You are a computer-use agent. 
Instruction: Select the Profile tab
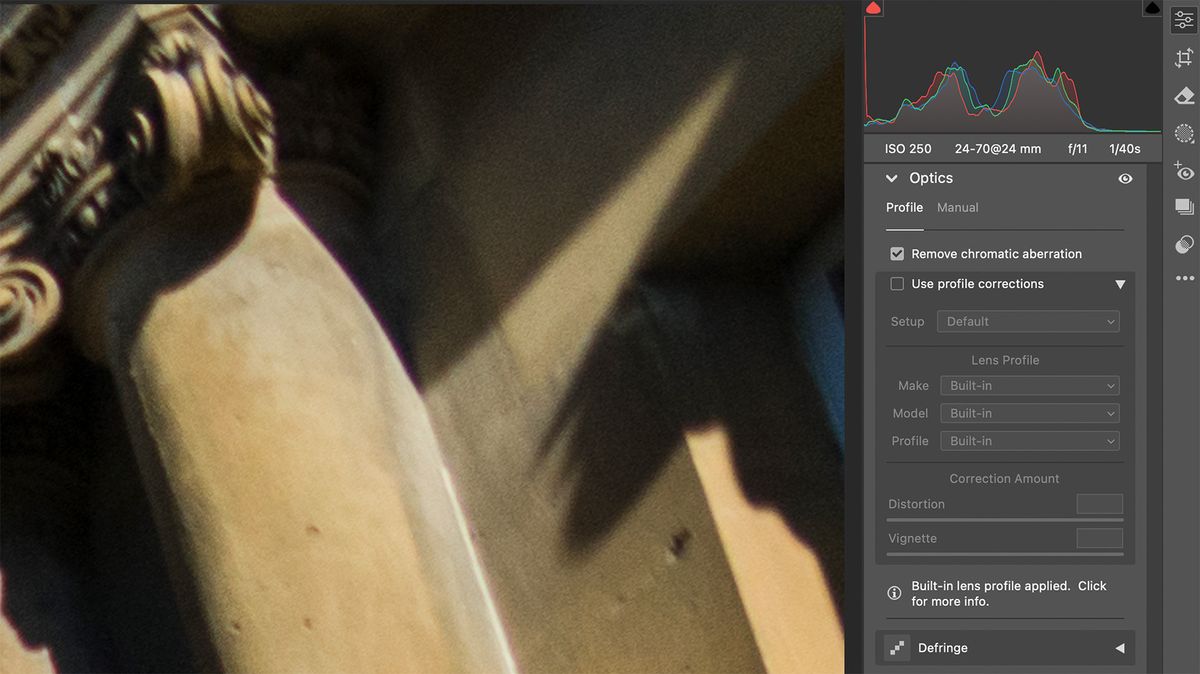click(904, 207)
